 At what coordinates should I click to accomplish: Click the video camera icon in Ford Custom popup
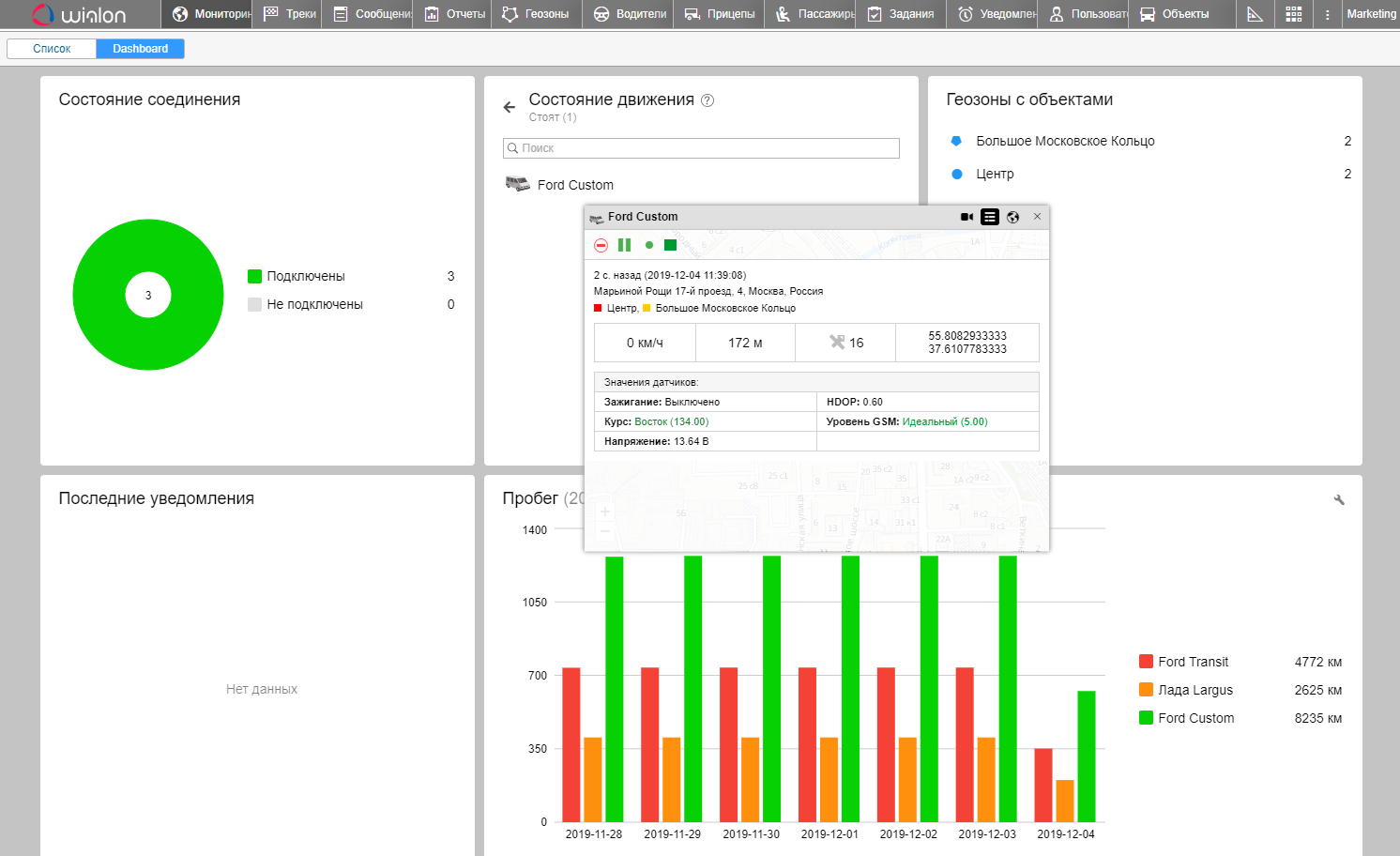966,217
